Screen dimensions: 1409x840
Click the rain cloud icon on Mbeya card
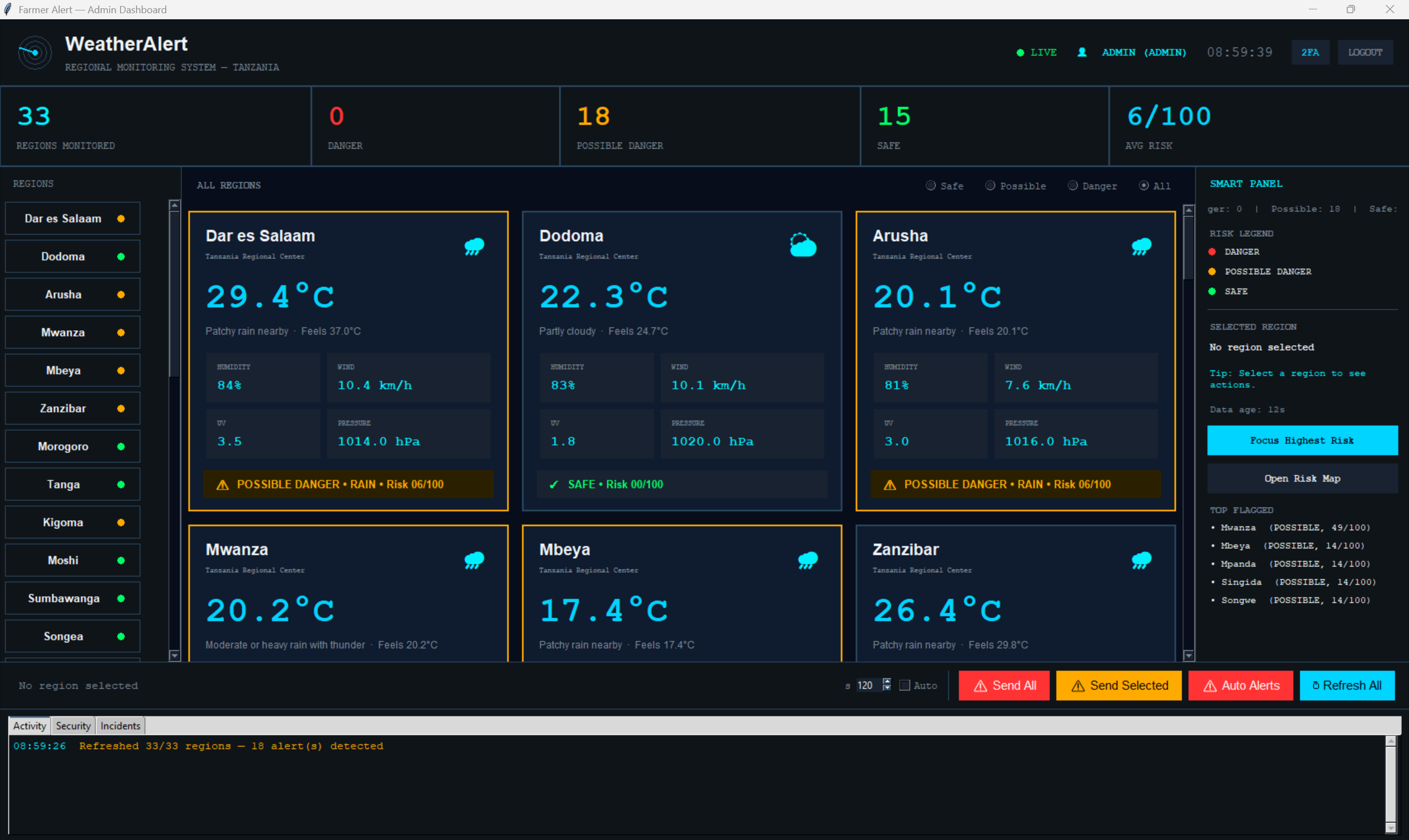click(x=808, y=560)
